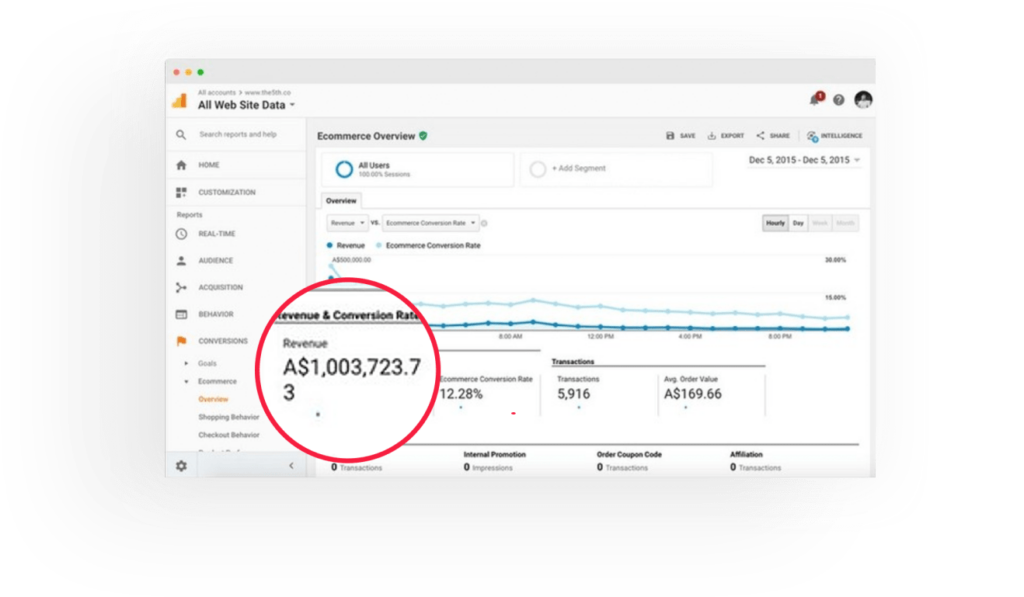Screen dimensions: 1024x597
Task: Click the Google Analytics logo
Action: click(x=180, y=100)
